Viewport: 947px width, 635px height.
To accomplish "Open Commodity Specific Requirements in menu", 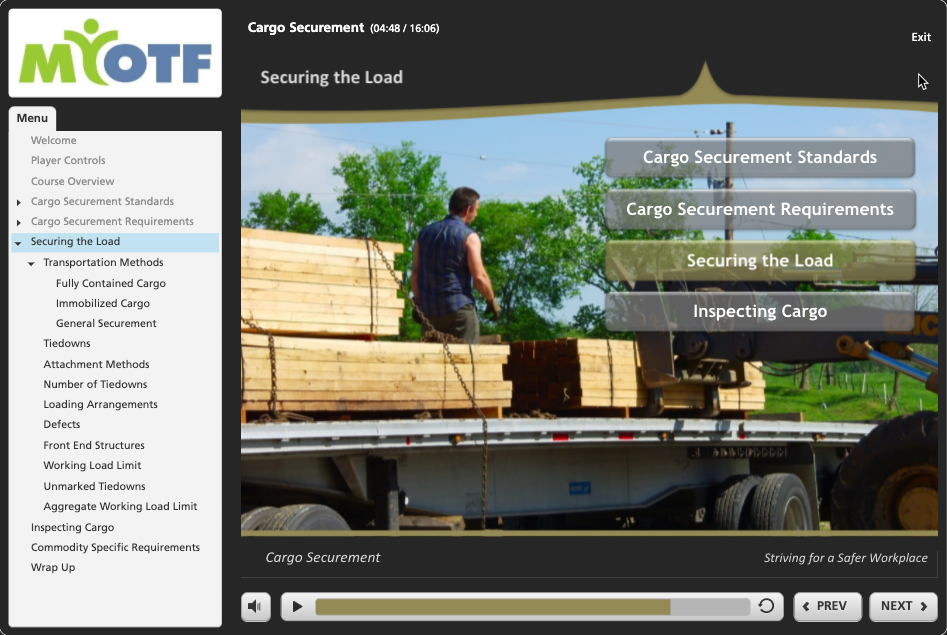I will (x=115, y=547).
